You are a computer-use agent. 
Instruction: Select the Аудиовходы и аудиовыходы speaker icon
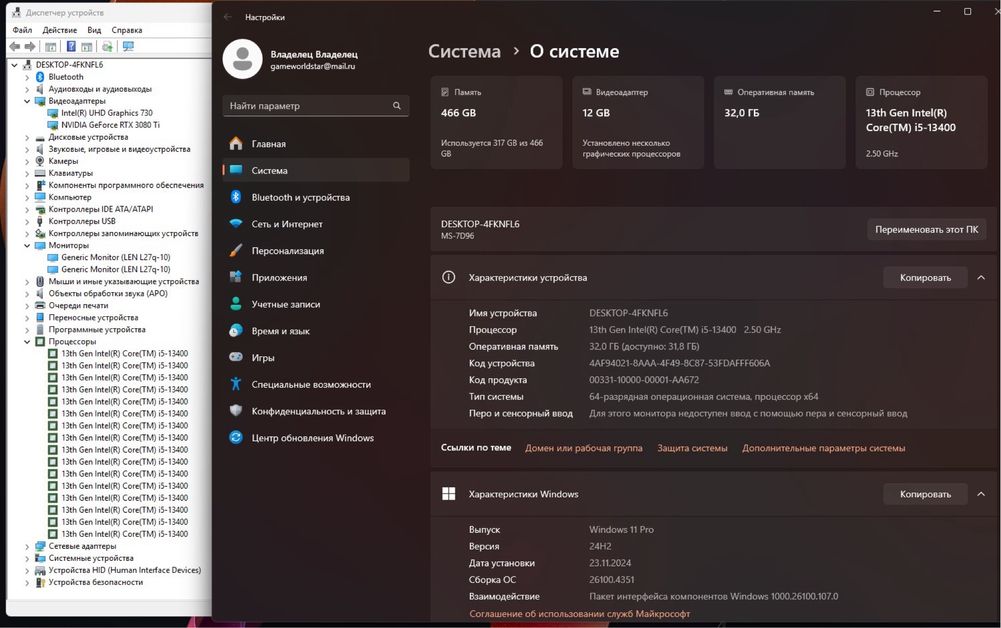(40, 89)
